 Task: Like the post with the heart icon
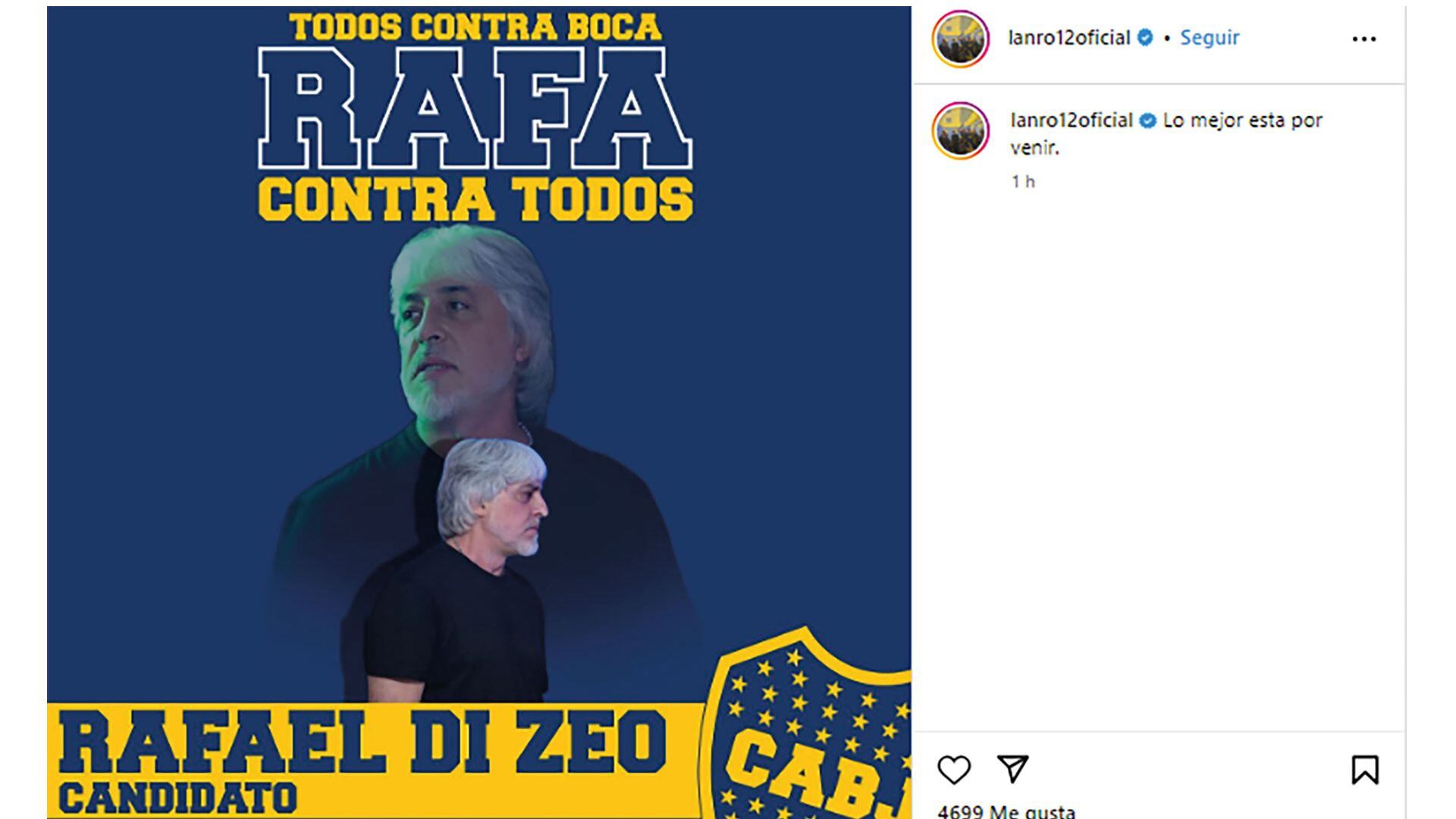(953, 770)
